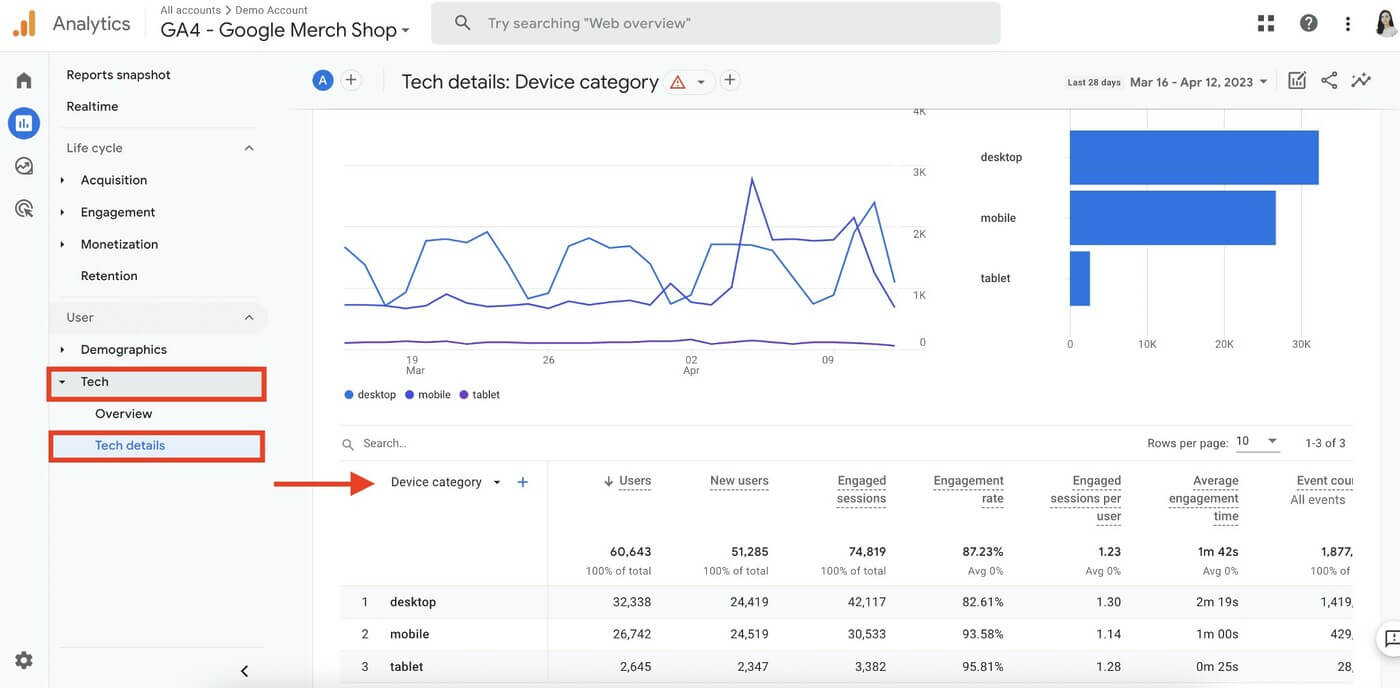1400x688 pixels.
Task: View insights via the Insights icon
Action: (1361, 80)
